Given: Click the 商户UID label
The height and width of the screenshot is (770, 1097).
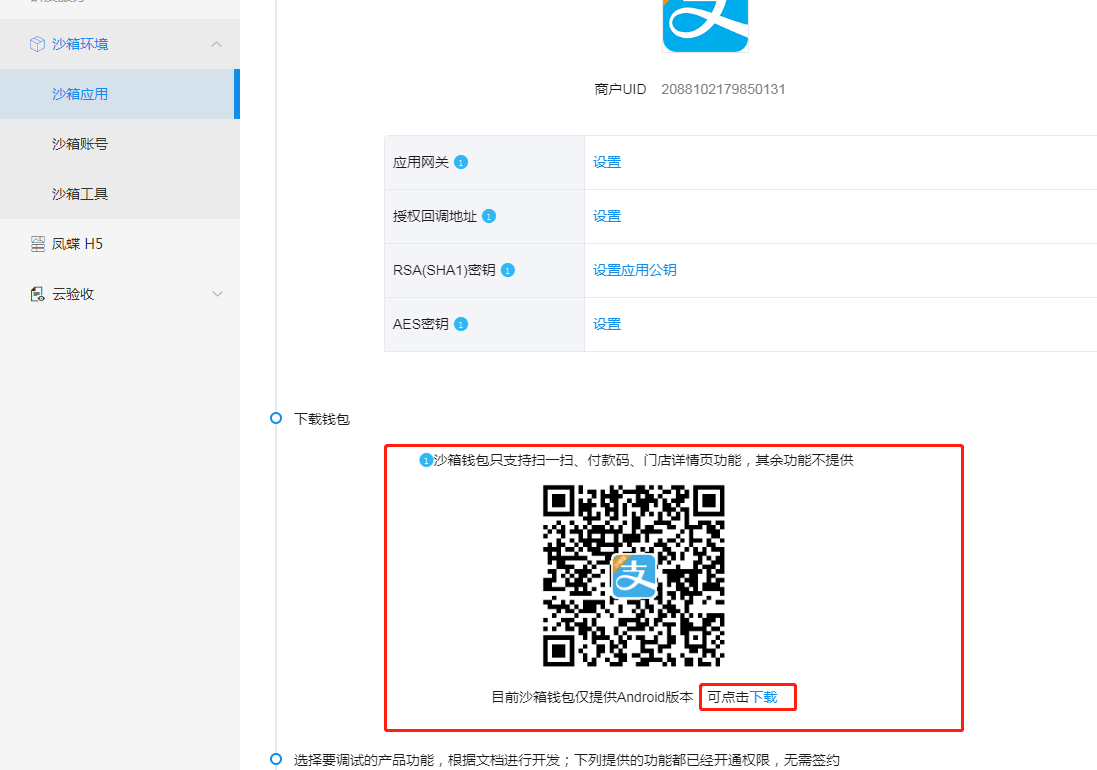Looking at the screenshot, I should coord(620,90).
